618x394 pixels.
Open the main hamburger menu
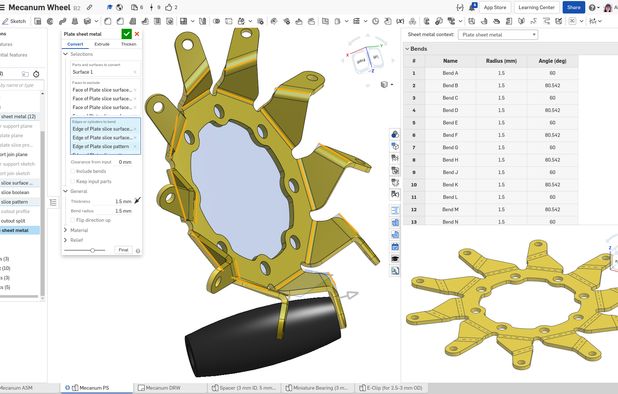click(2, 7)
